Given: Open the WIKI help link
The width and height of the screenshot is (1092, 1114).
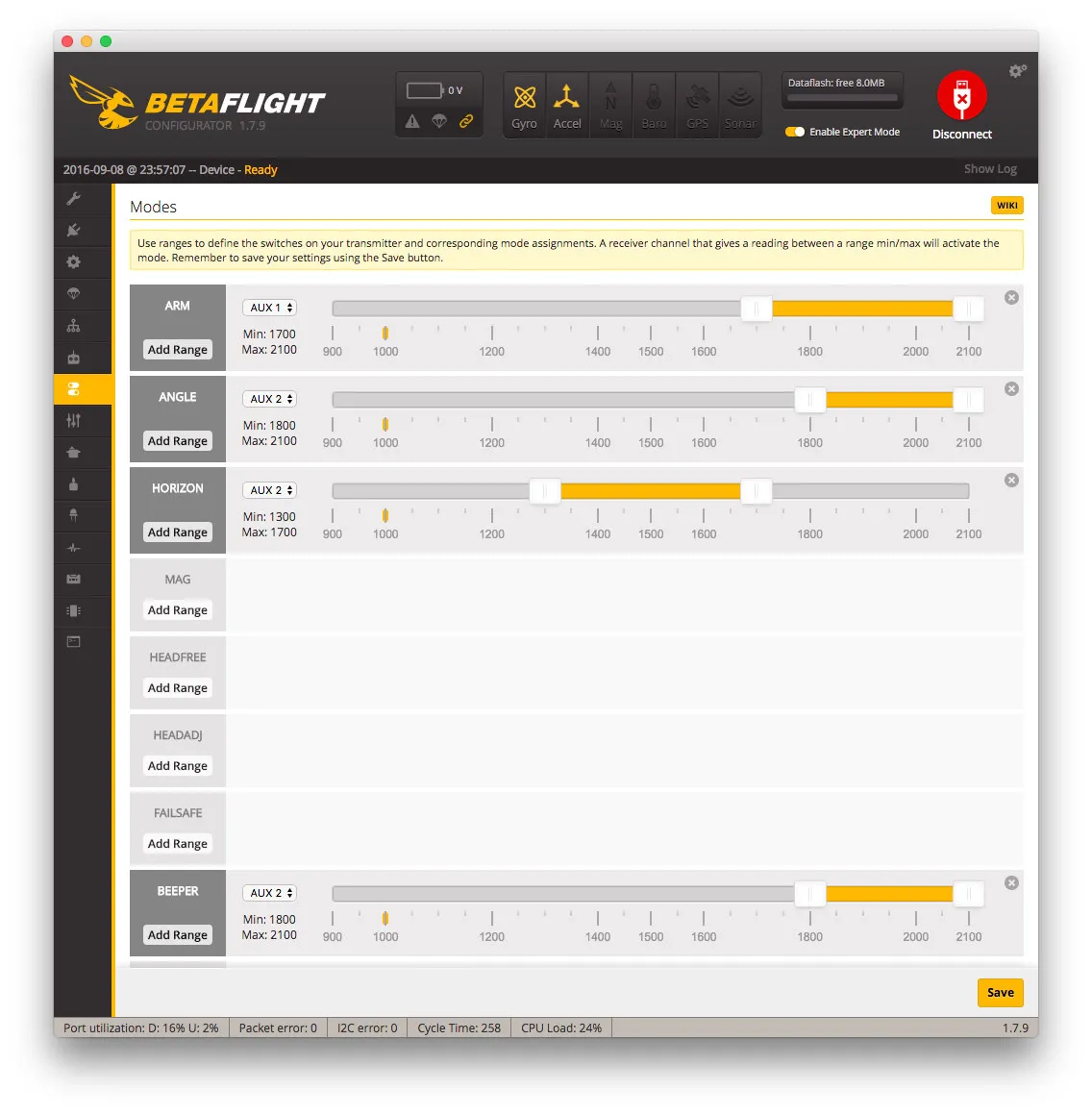Looking at the screenshot, I should (x=1006, y=206).
